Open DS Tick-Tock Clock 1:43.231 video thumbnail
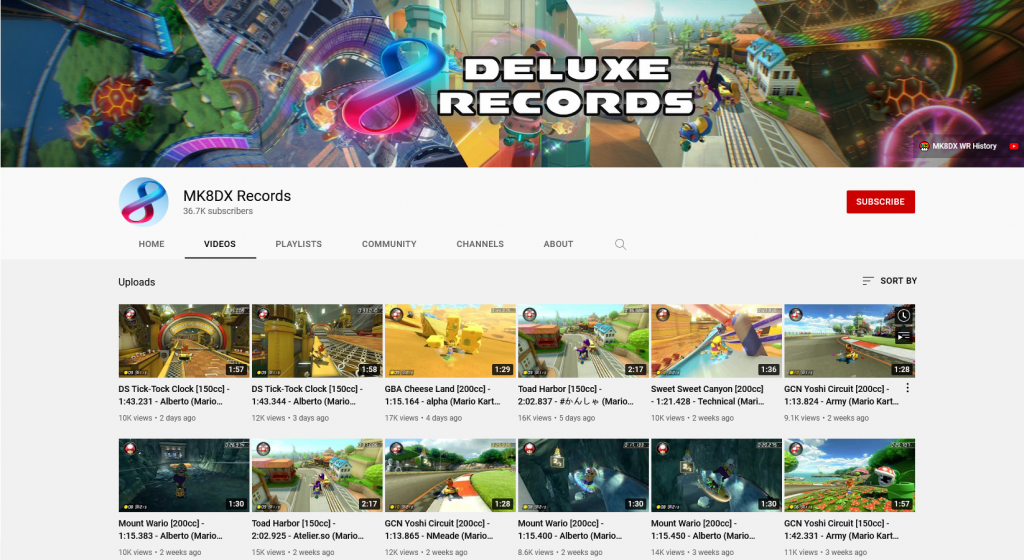Image resolution: width=1024 pixels, height=560 pixels. (x=184, y=341)
